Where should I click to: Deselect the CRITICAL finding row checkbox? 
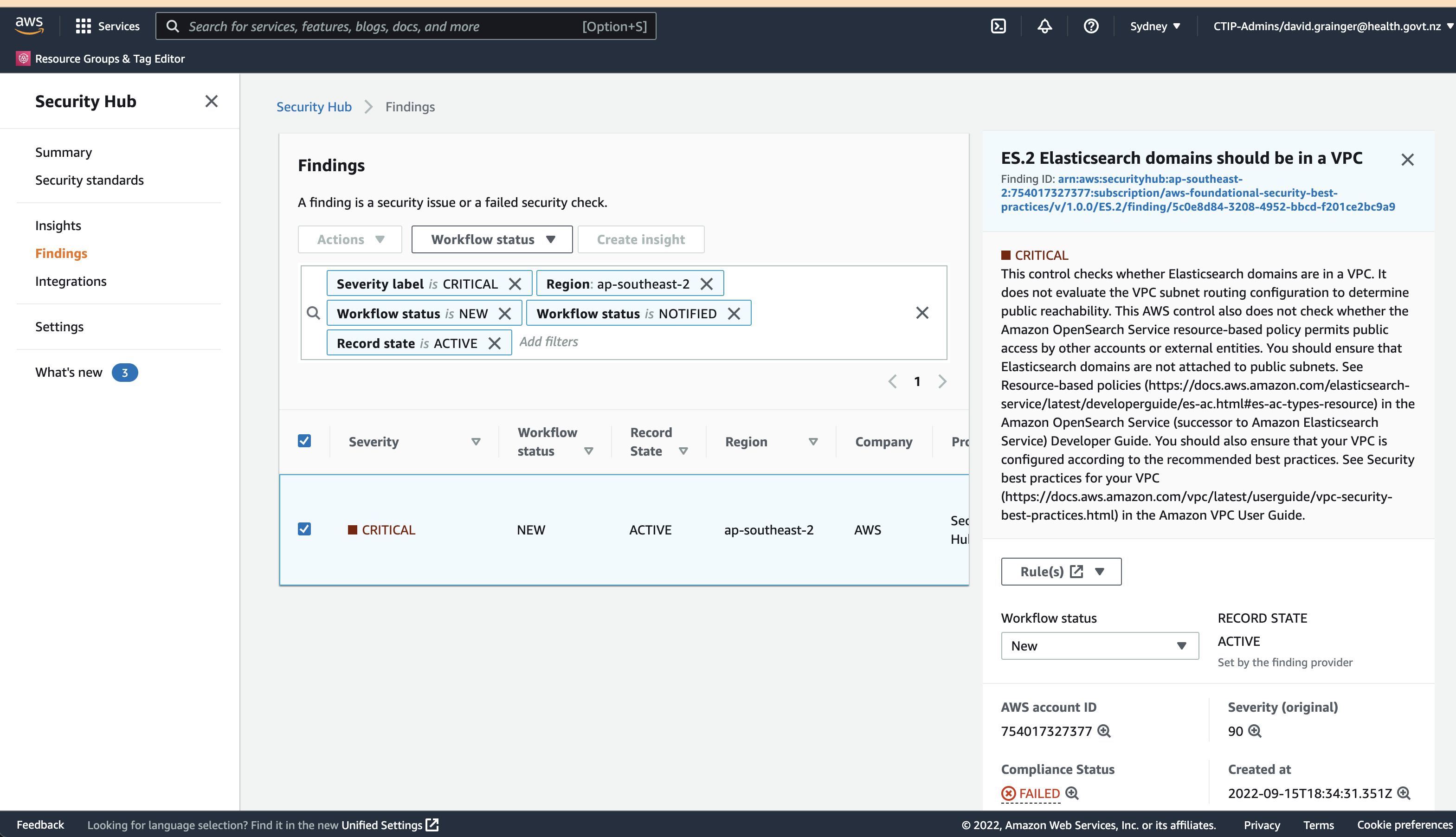tap(304, 528)
